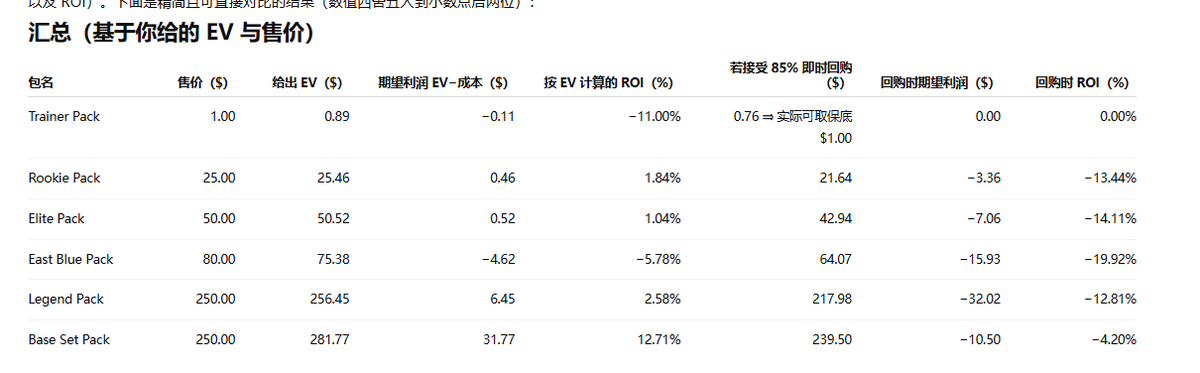Click the 回购时期望利润 ($) header
Viewport: 1200px width, 373px height.
pos(937,83)
